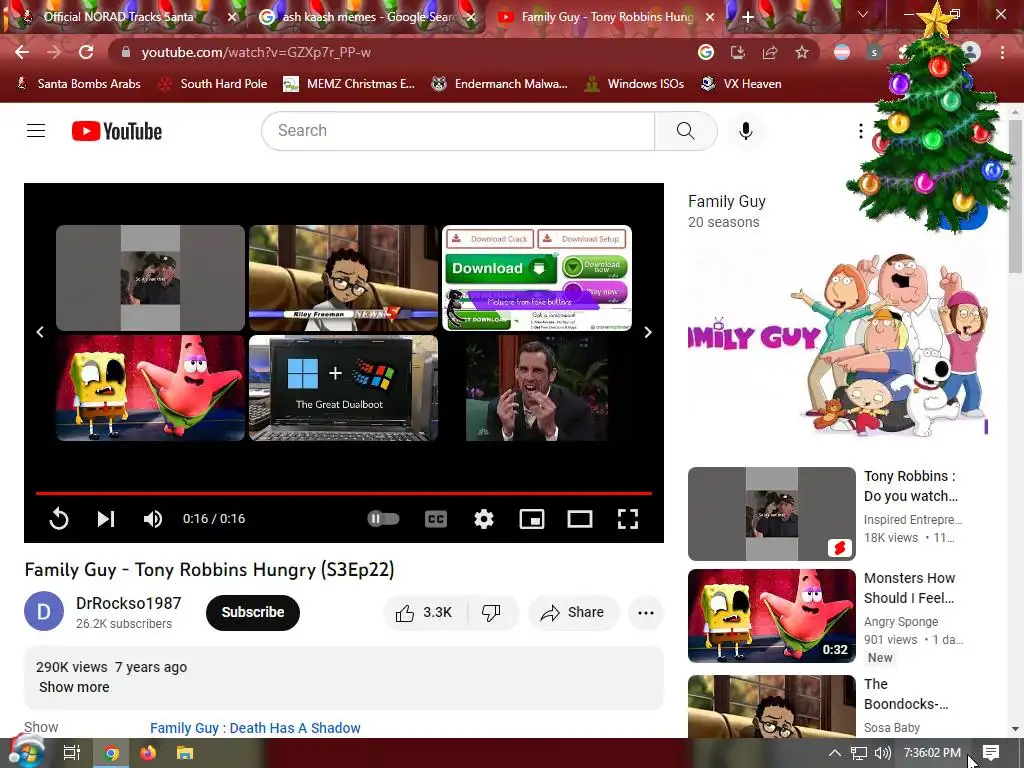The width and height of the screenshot is (1024, 768).
Task: Launch Firefox from the taskbar
Action: pyautogui.click(x=148, y=753)
